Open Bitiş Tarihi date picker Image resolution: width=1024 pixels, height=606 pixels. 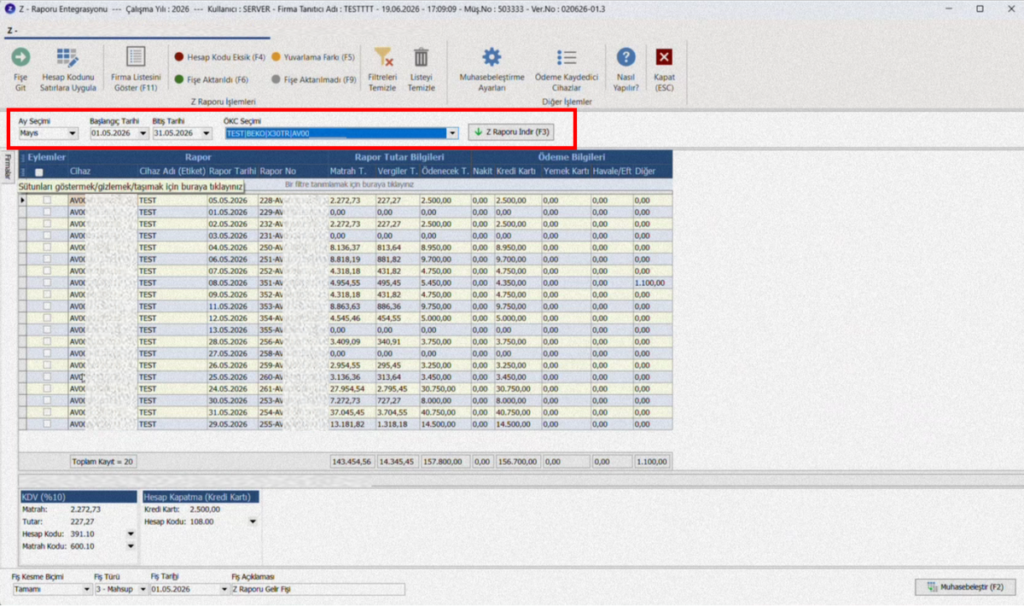206,133
